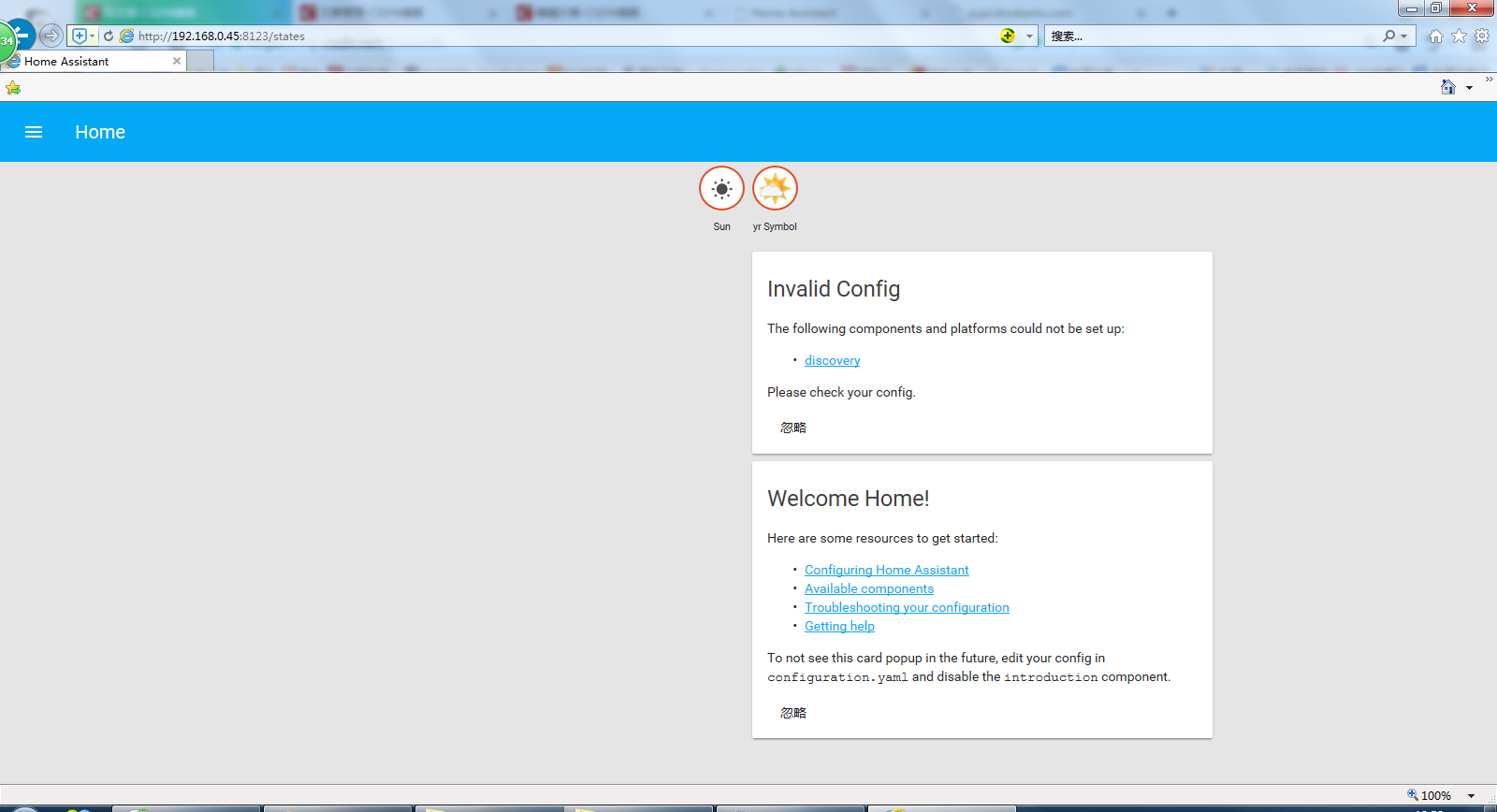Click the Sun state badge
This screenshot has height=812, width=1497.
click(x=721, y=189)
